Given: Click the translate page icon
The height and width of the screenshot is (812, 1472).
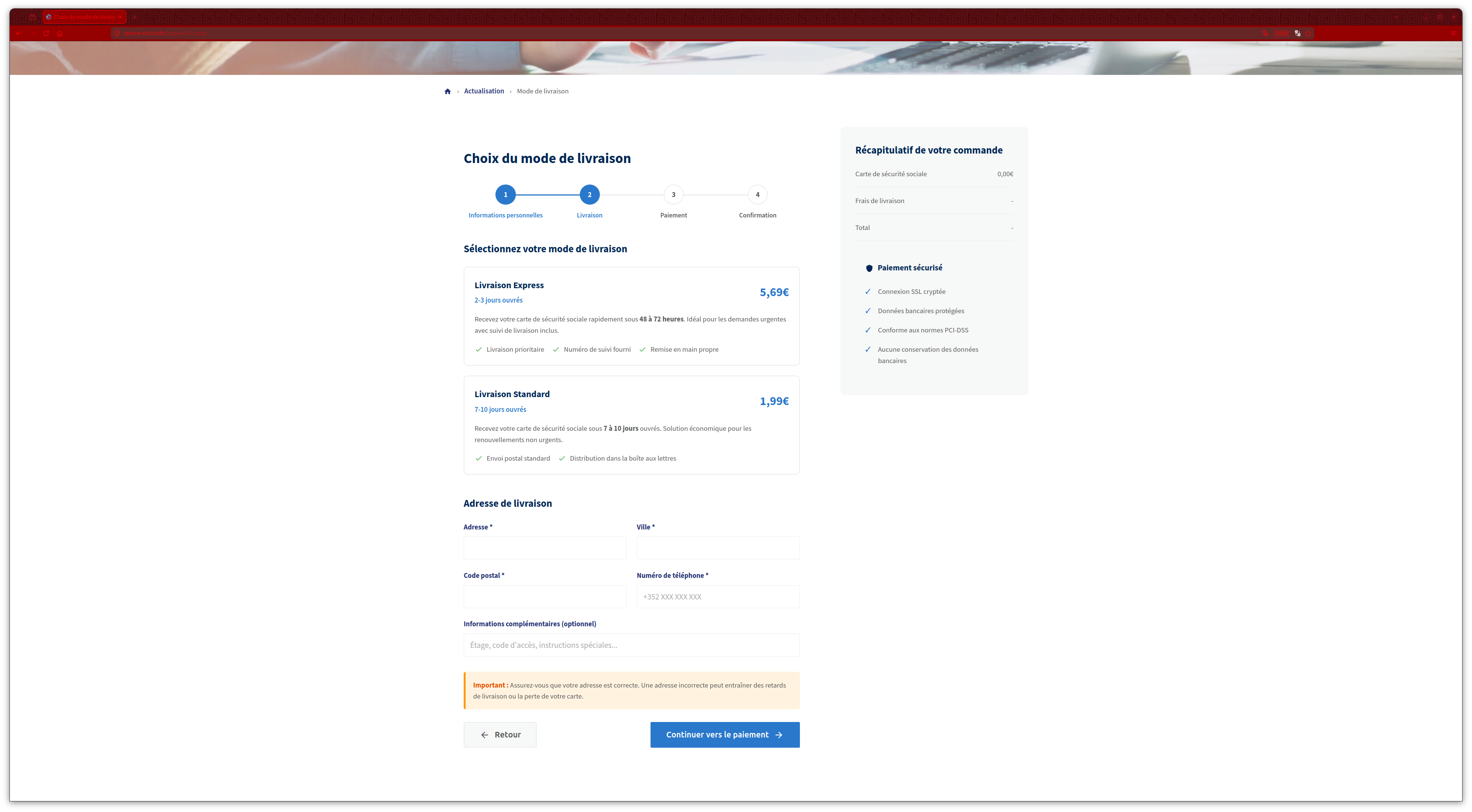Looking at the screenshot, I should pyautogui.click(x=1265, y=33).
